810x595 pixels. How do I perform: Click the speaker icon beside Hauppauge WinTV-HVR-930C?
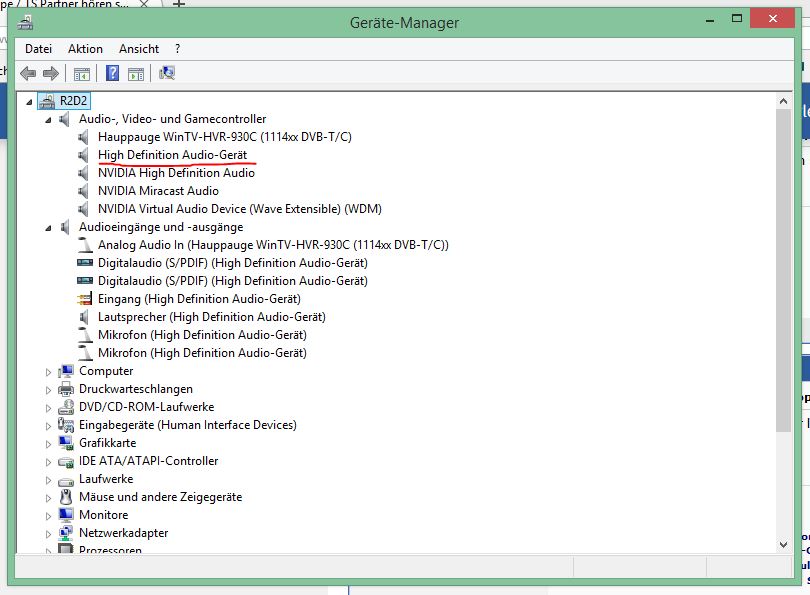tap(84, 137)
